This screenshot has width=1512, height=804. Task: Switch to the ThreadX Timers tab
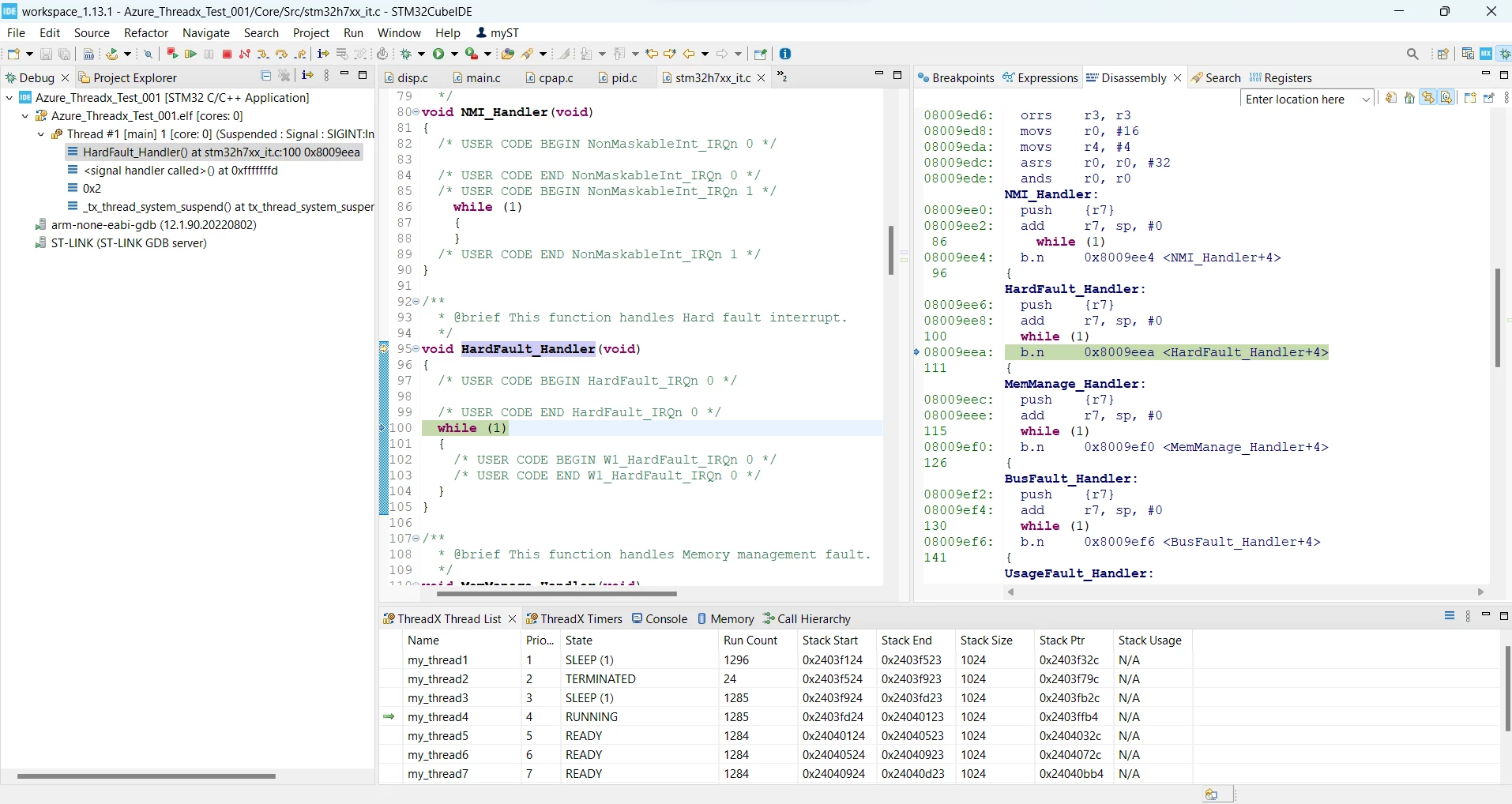574,618
